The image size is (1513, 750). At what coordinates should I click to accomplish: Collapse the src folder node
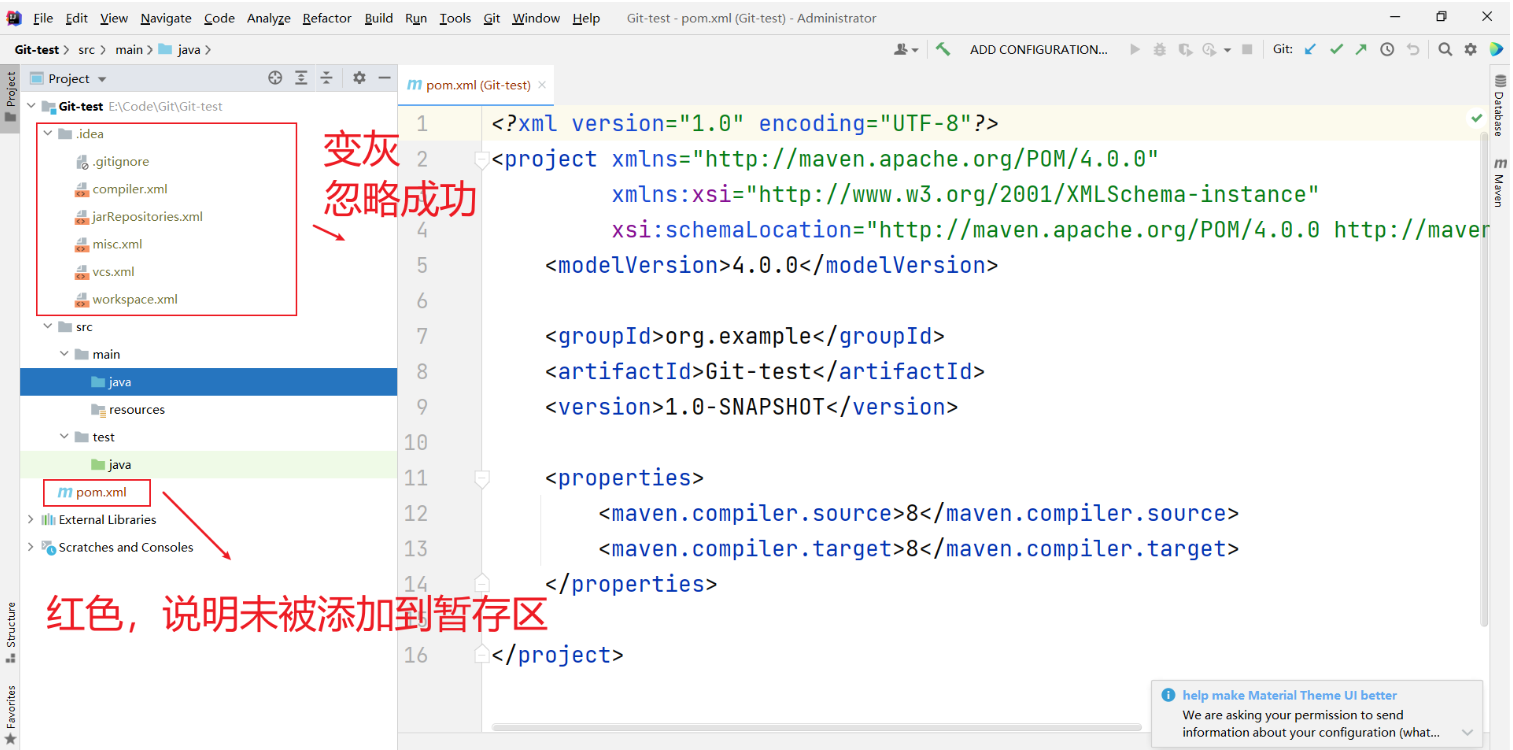[x=48, y=327]
